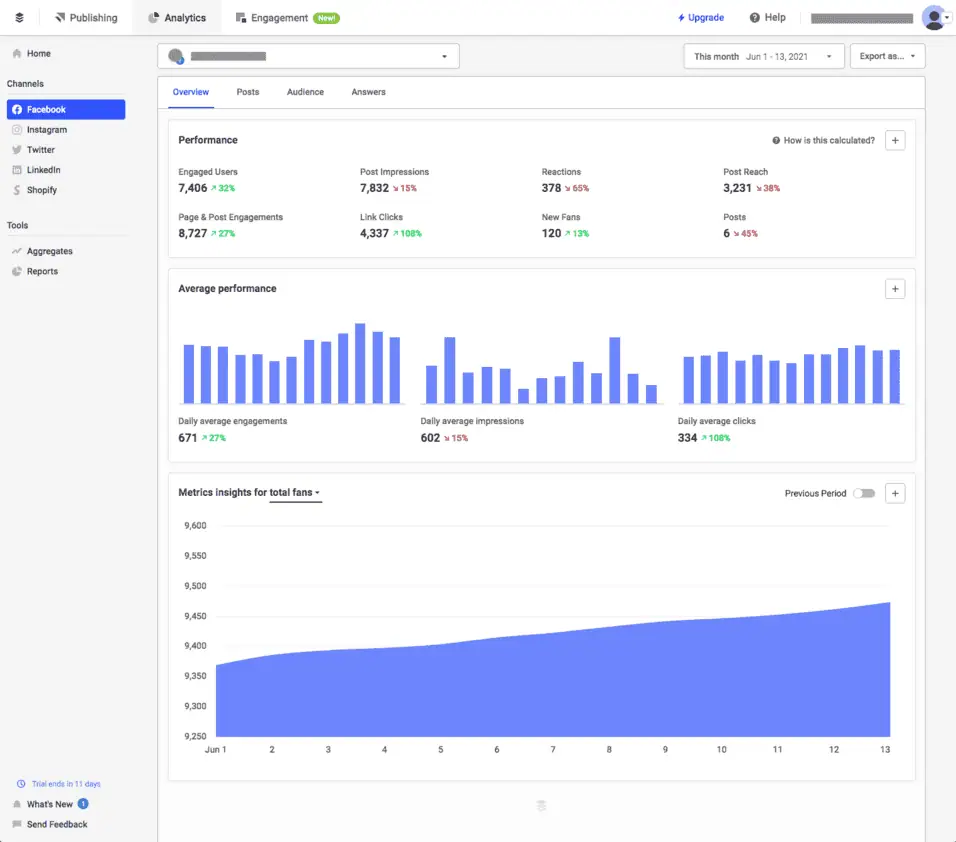The image size is (956, 842).
Task: Click the Buffer logo icon
Action: point(19,18)
